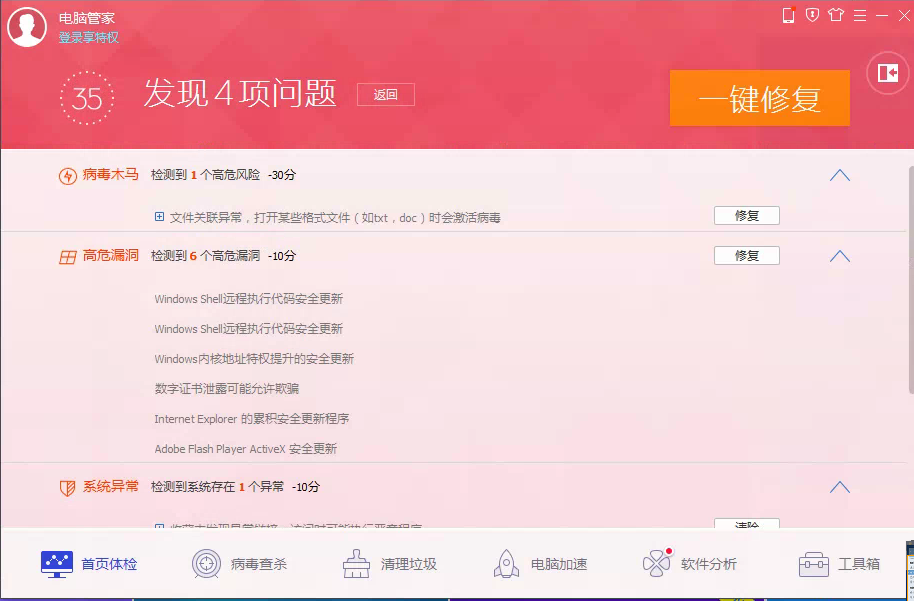The width and height of the screenshot is (914, 601).
Task: Open the 工具箱 toolbox tab
Action: coord(839,564)
